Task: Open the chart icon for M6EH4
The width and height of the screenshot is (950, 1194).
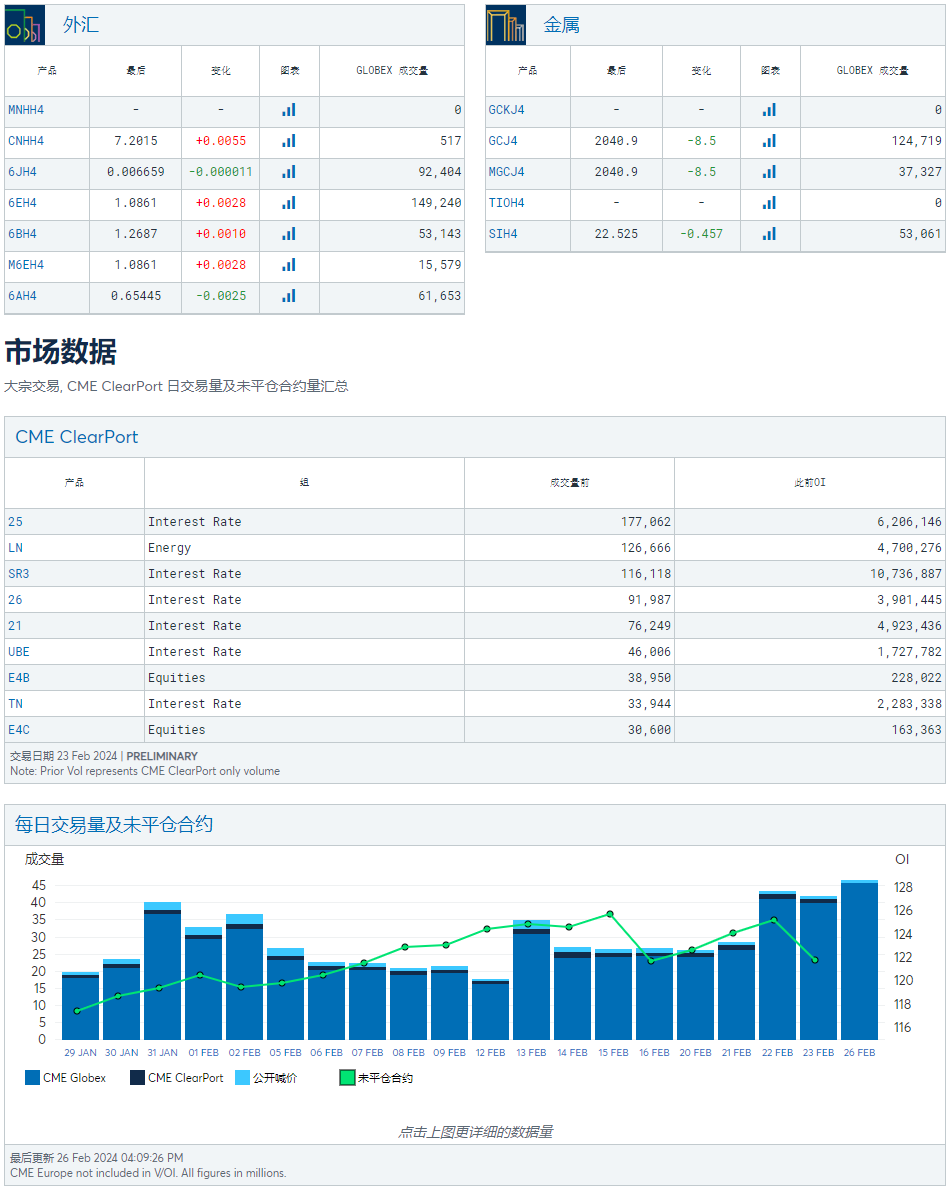Action: pyautogui.click(x=289, y=265)
